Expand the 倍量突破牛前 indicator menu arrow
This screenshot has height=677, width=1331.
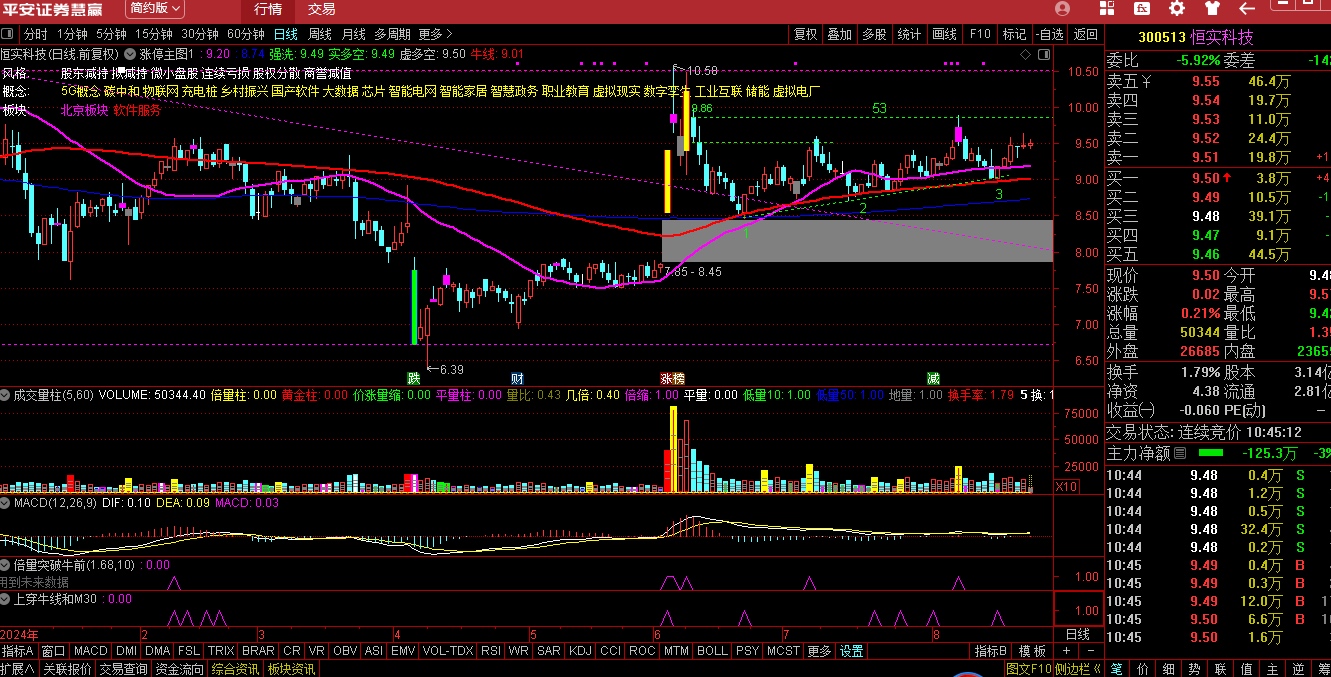pyautogui.click(x=5, y=565)
